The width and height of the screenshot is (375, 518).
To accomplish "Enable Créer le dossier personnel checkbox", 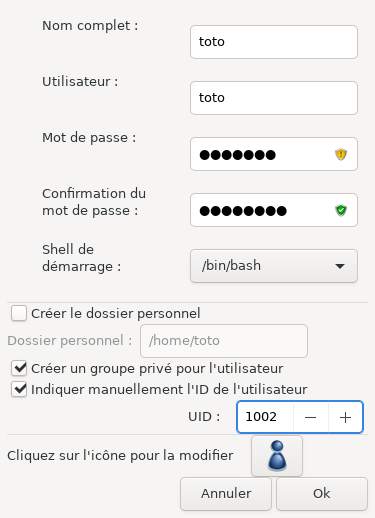I will tap(19, 313).
